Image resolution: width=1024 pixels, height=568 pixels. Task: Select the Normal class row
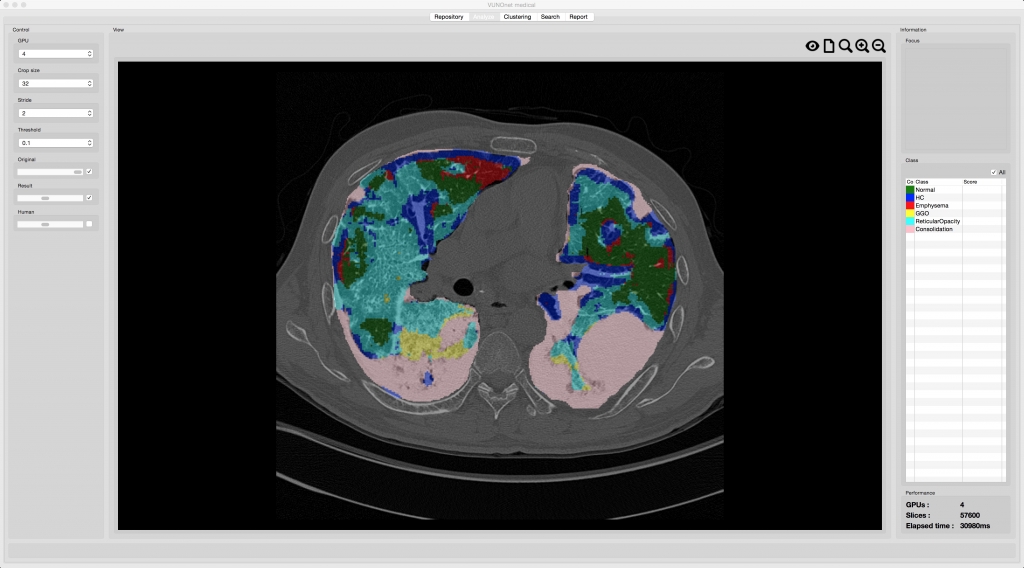[x=955, y=190]
